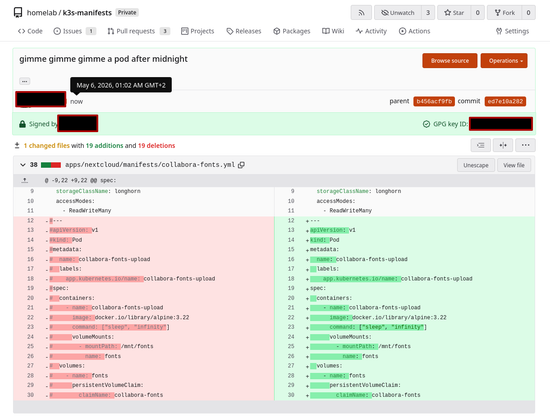Switch to the Code tab
Viewport: 550px width, 418px height.
point(30,31)
